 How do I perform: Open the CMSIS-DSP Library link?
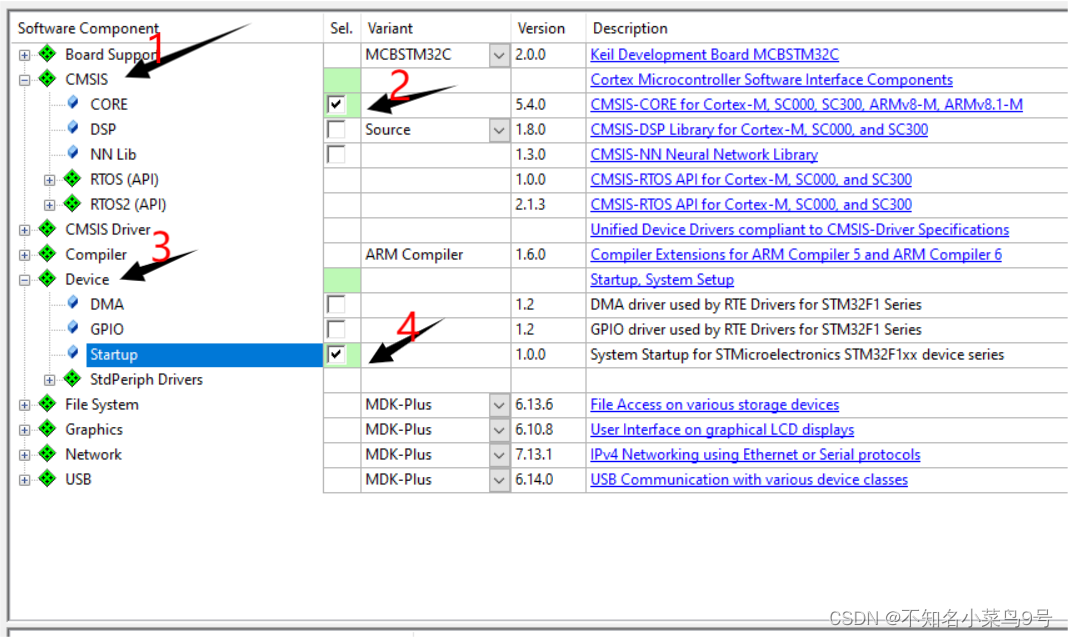click(x=759, y=129)
